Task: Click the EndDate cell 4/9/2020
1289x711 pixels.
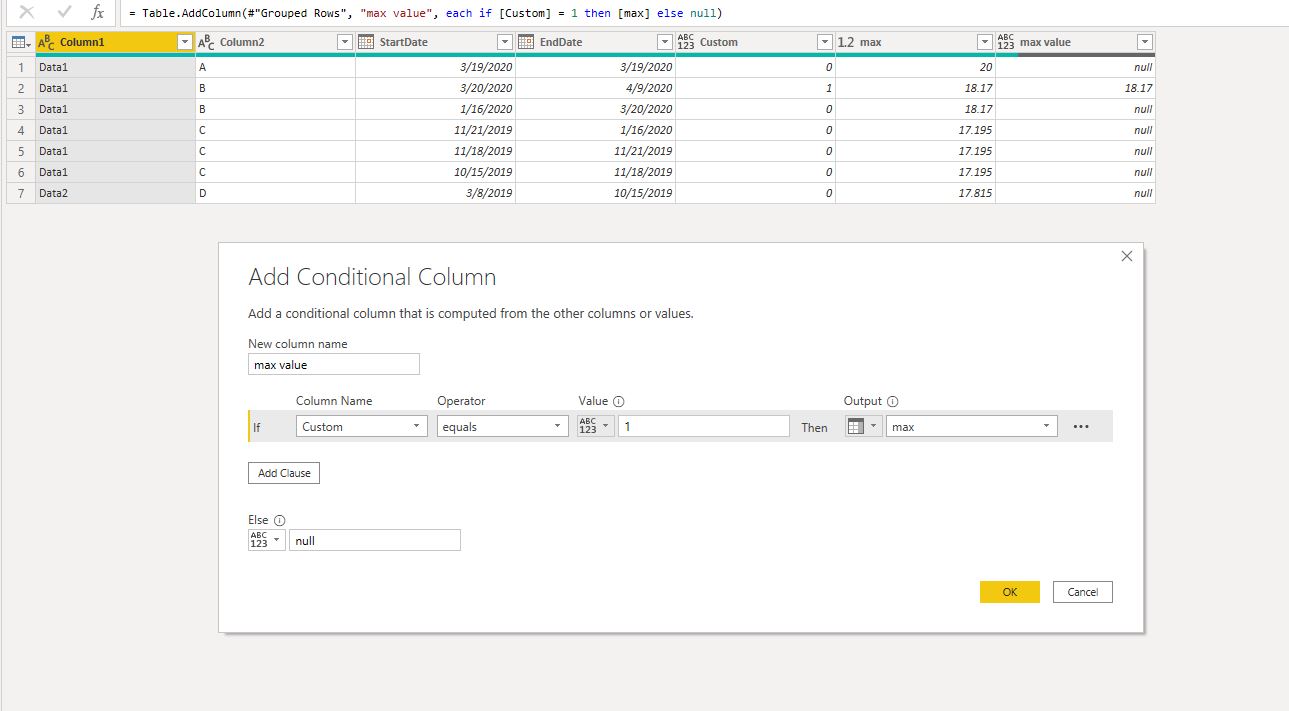Action: pyautogui.click(x=595, y=88)
